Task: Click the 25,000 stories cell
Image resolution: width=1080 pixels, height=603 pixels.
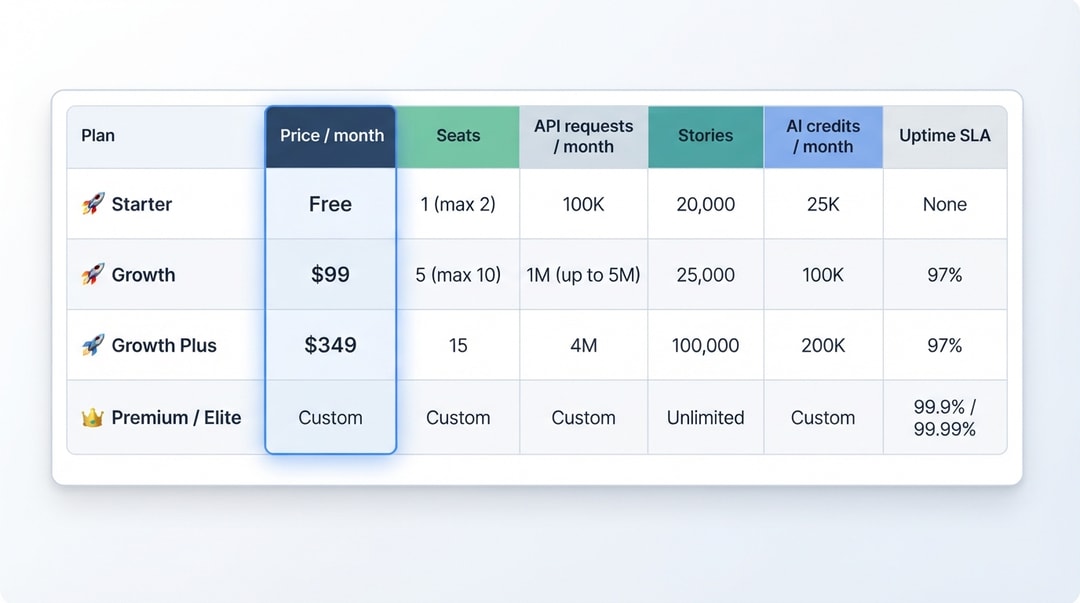Action: click(x=705, y=274)
